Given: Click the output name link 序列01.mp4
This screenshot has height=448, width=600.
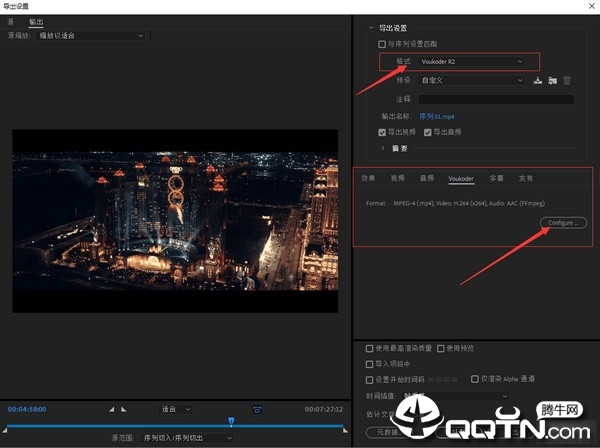Looking at the screenshot, I should (x=437, y=116).
